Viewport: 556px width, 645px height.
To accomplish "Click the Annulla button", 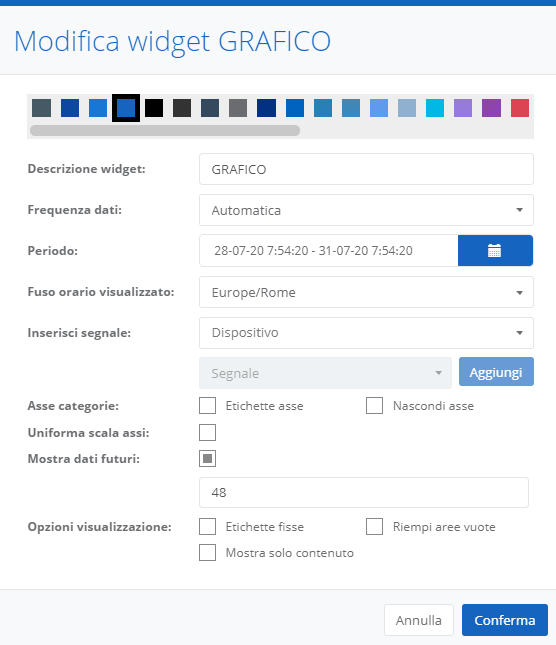I will point(419,620).
